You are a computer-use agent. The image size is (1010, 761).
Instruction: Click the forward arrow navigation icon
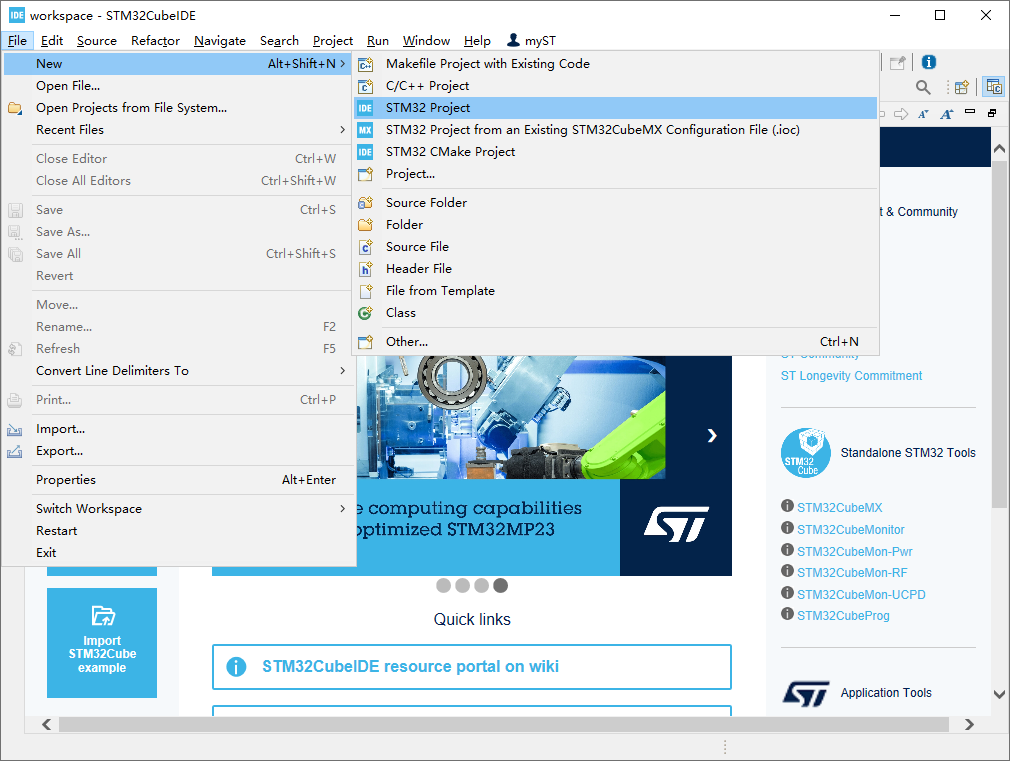901,114
